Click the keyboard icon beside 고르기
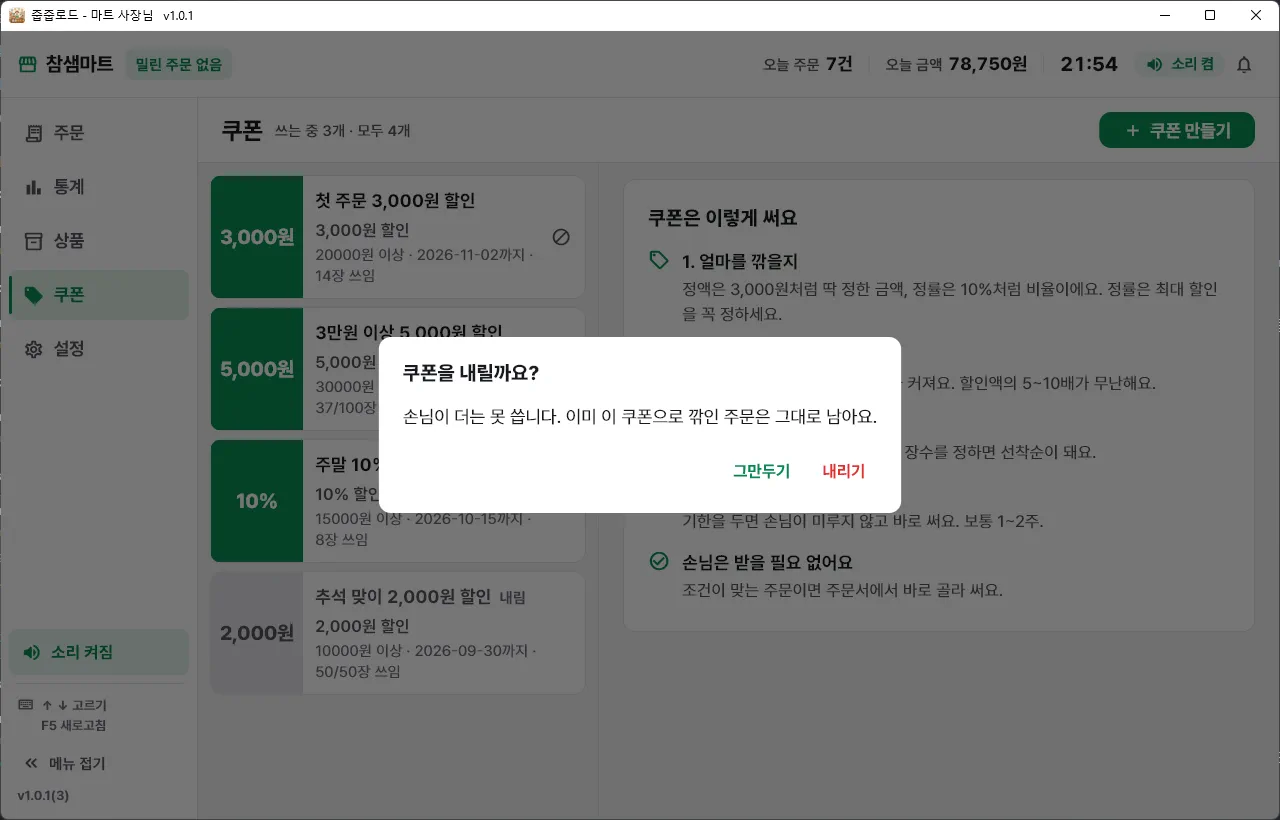Image resolution: width=1280 pixels, height=820 pixels. pyautogui.click(x=26, y=705)
